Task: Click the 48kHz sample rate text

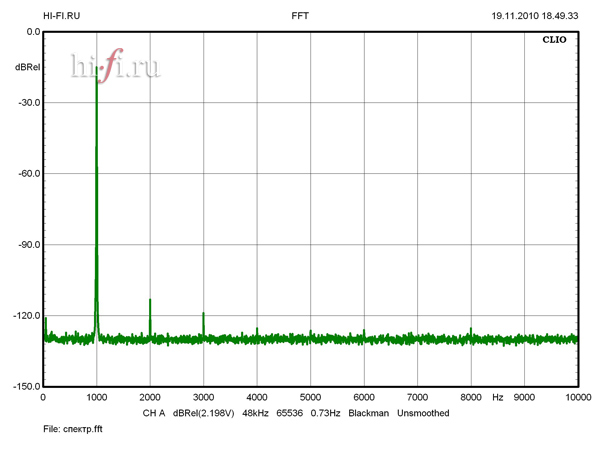Action: point(258,413)
